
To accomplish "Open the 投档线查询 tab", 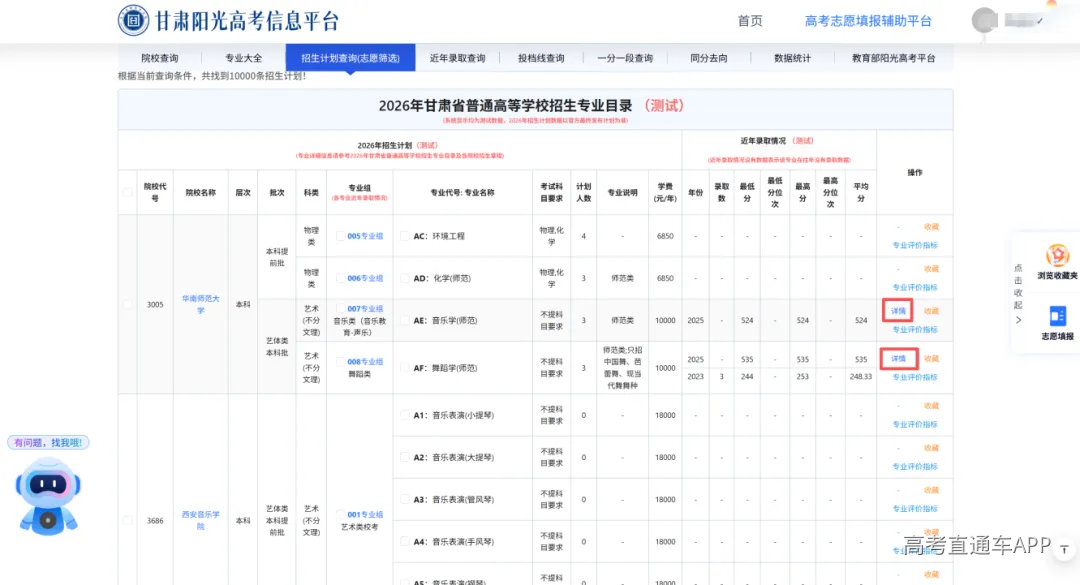I will 541,58.
